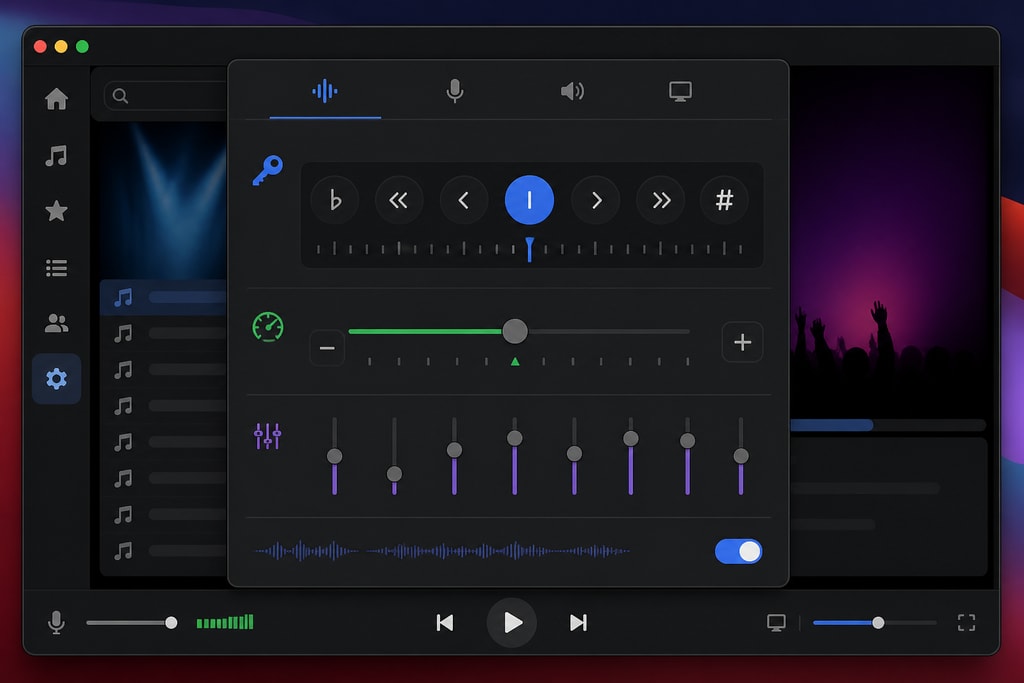Lower key with the flat button
This screenshot has width=1024, height=683.
click(335, 200)
